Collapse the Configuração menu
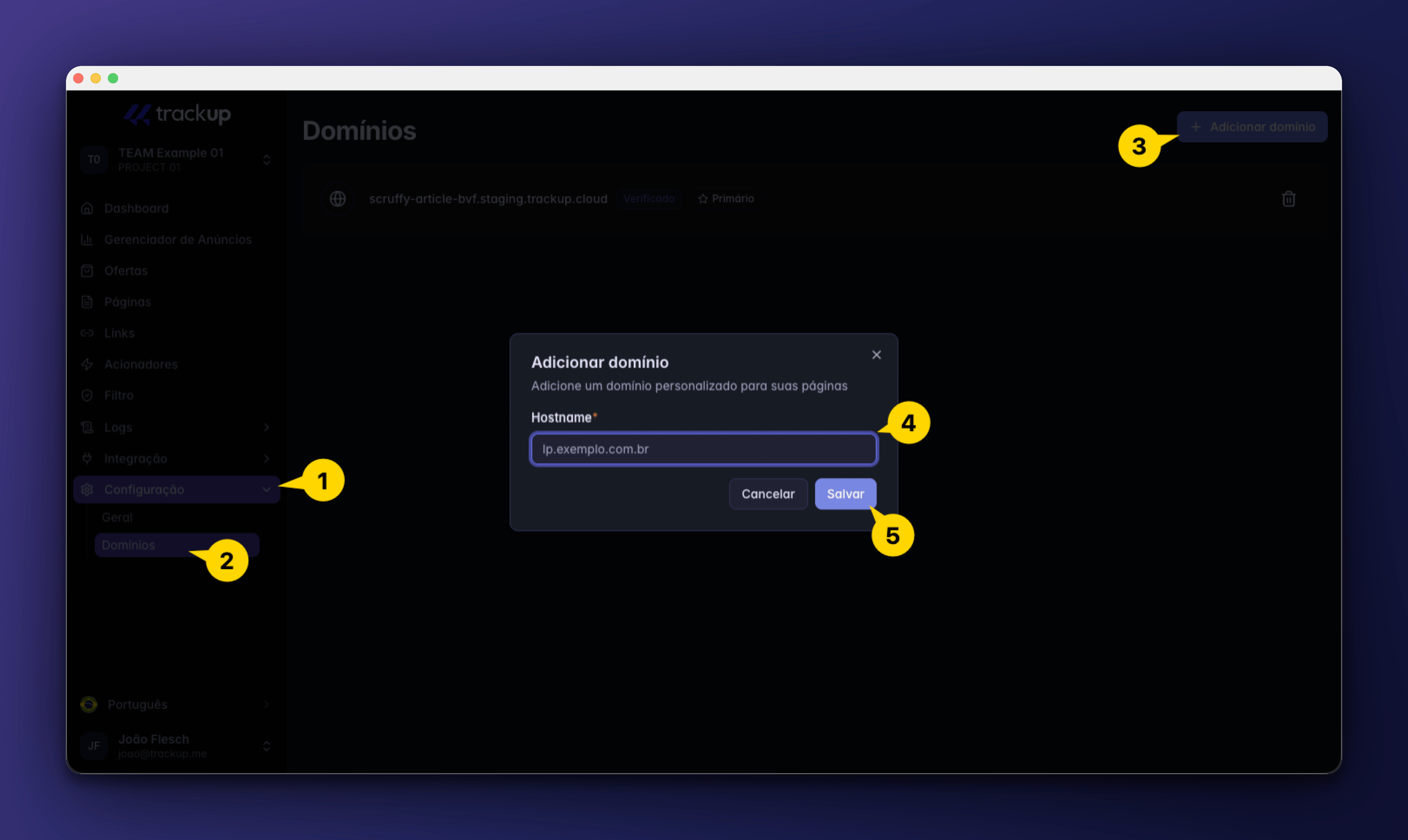Viewport: 1408px width, 840px height. click(176, 490)
